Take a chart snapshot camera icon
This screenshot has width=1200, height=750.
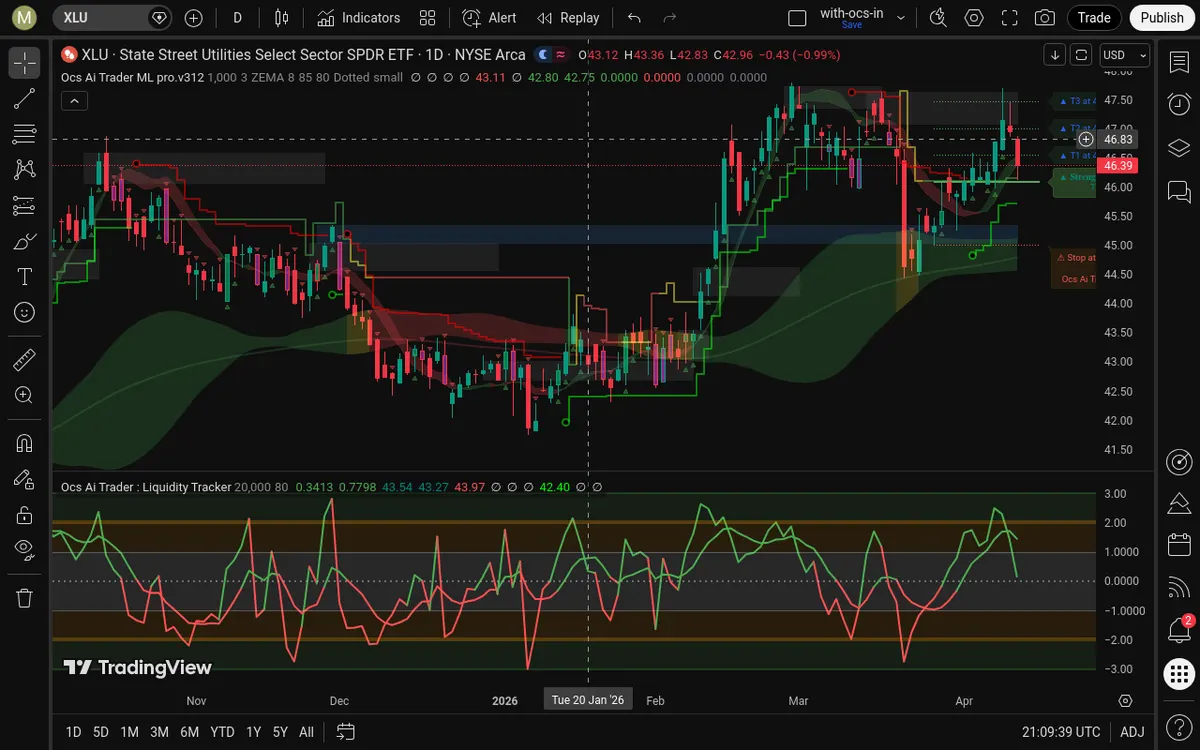[x=1045, y=18]
